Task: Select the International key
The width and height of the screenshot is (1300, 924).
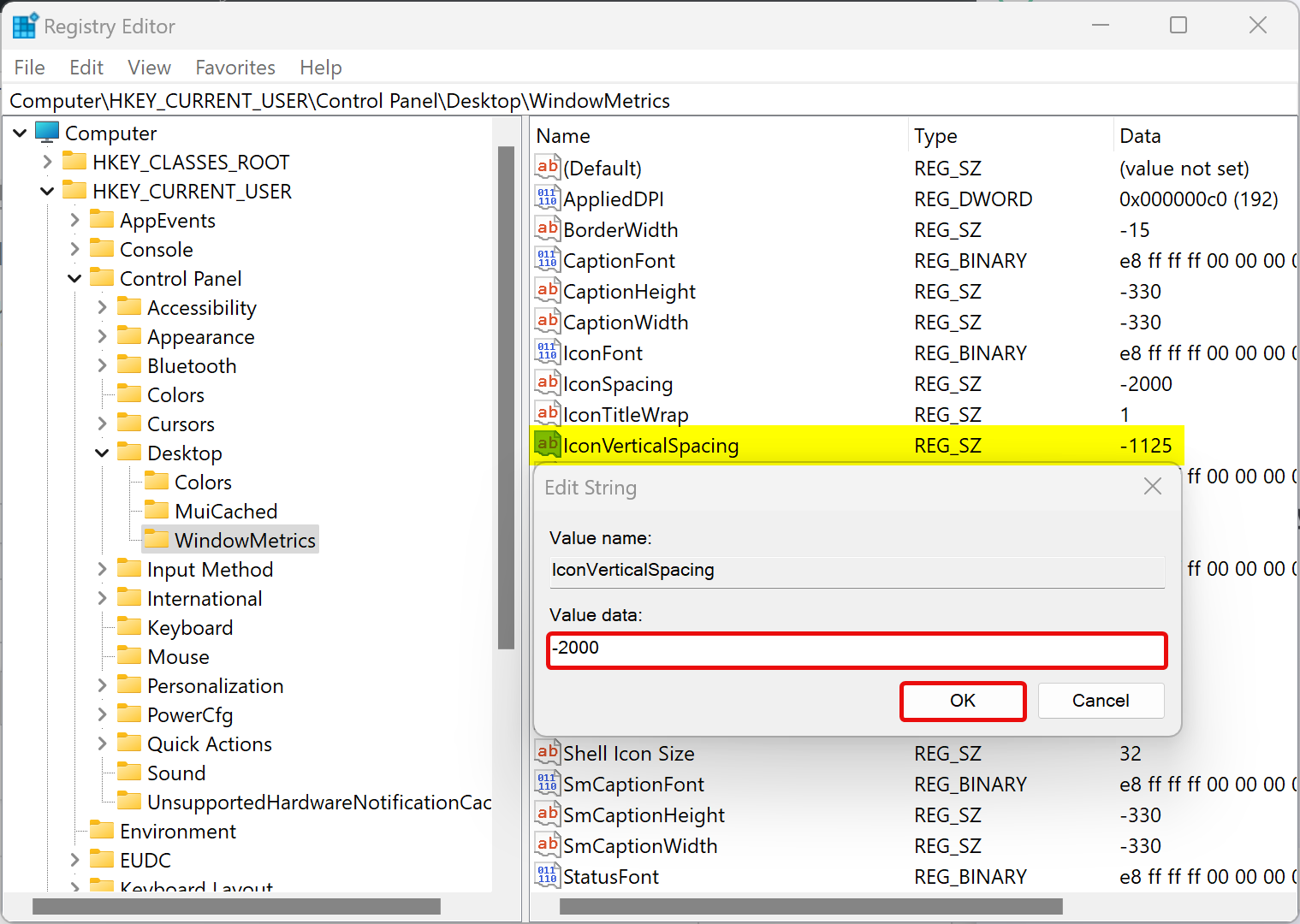Action: click(205, 599)
